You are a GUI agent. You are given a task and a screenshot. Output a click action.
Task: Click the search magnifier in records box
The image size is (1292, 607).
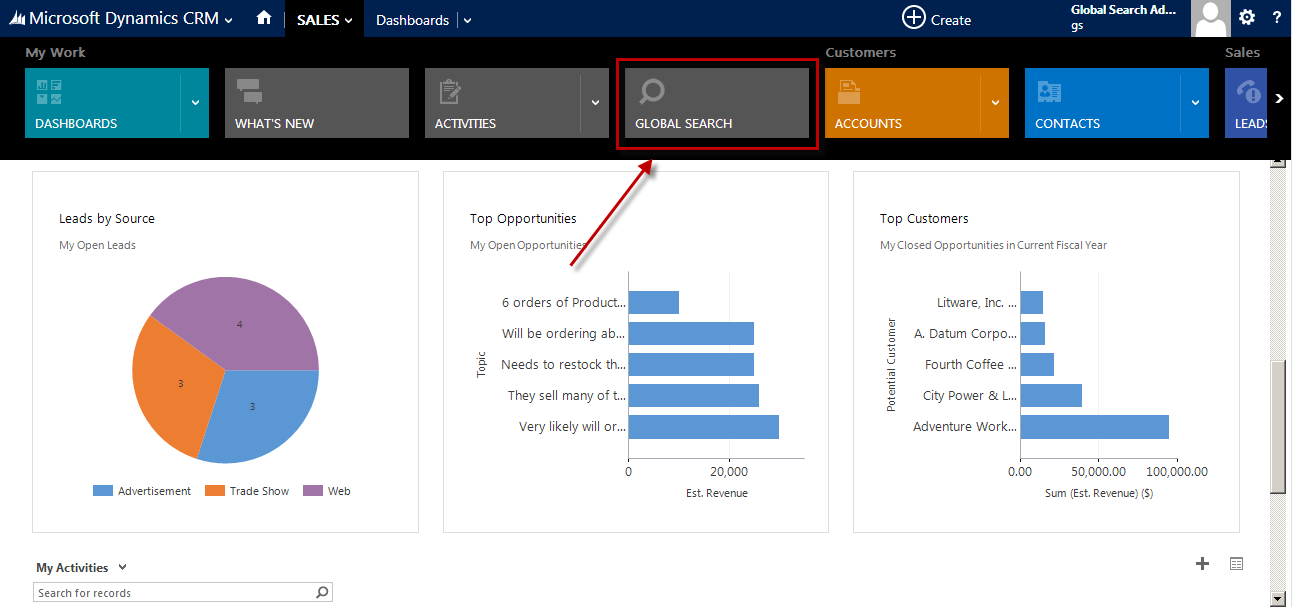[x=322, y=593]
